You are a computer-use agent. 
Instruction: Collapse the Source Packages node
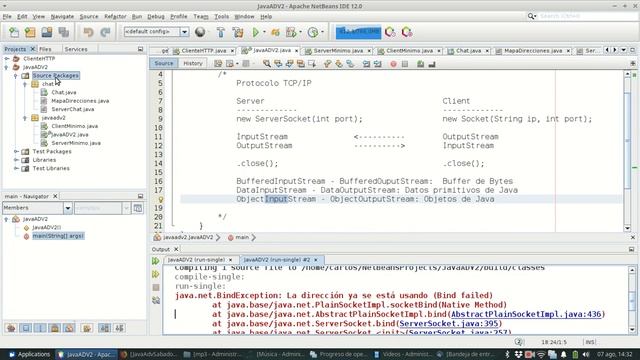coord(16,76)
